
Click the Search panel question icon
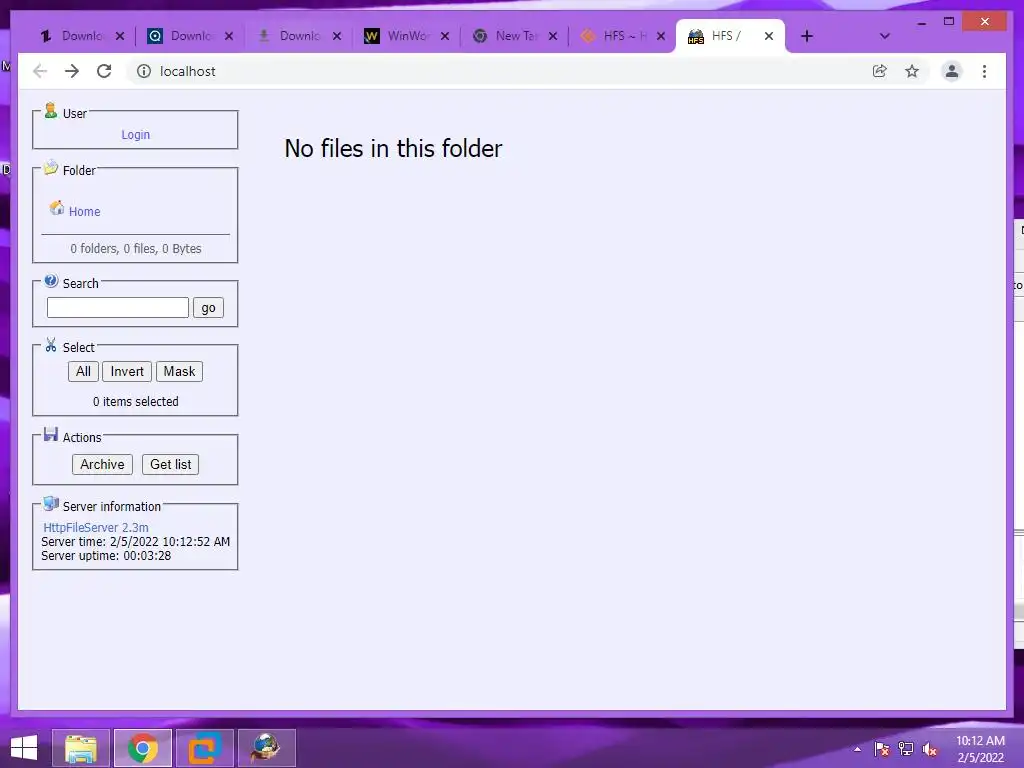pos(51,281)
